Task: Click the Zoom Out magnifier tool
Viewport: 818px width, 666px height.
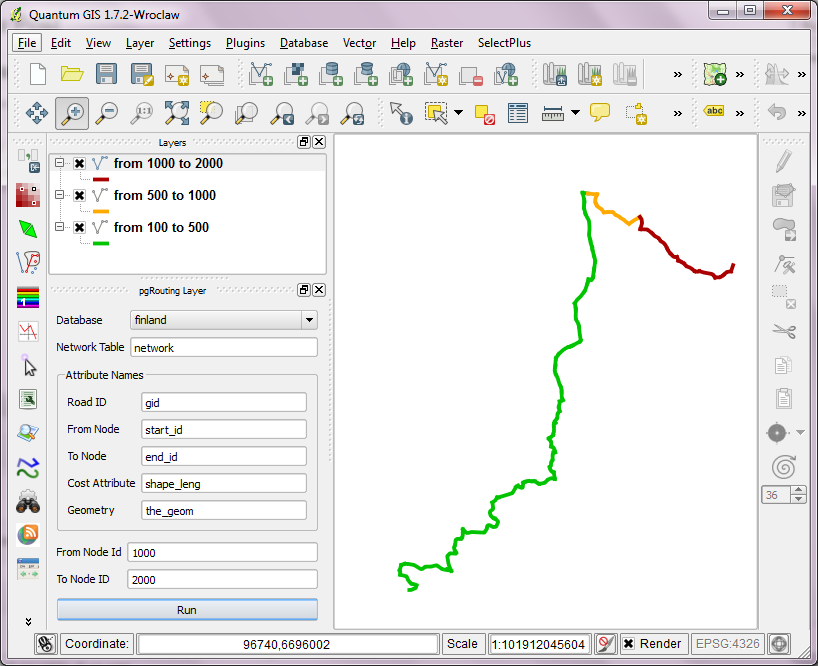Action: point(106,113)
